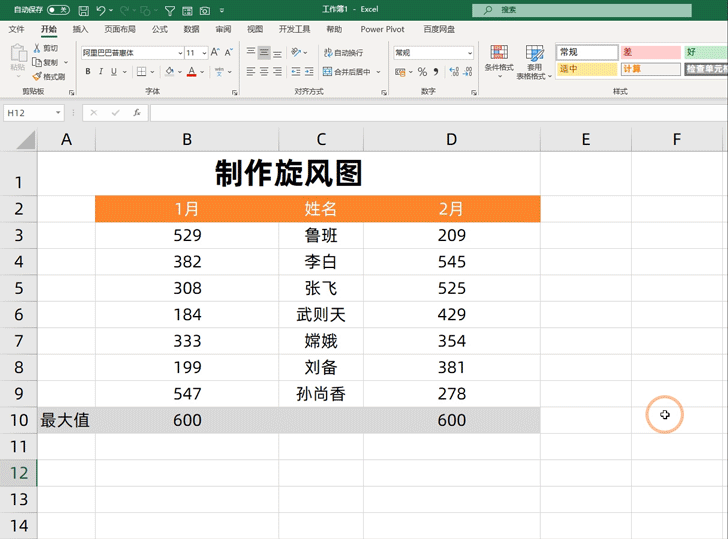Toggle Top Align vertical alignment
This screenshot has width=728, height=539.
coord(251,52)
